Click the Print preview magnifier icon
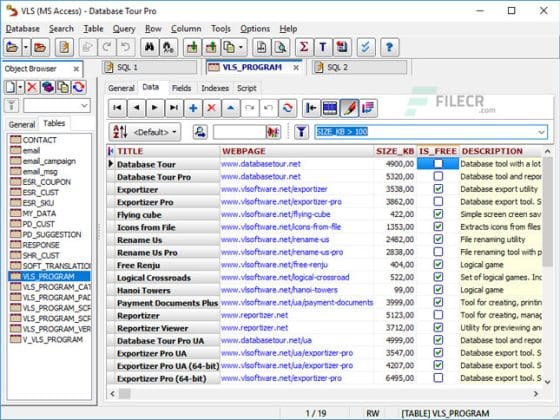The image size is (560, 420). (280, 47)
